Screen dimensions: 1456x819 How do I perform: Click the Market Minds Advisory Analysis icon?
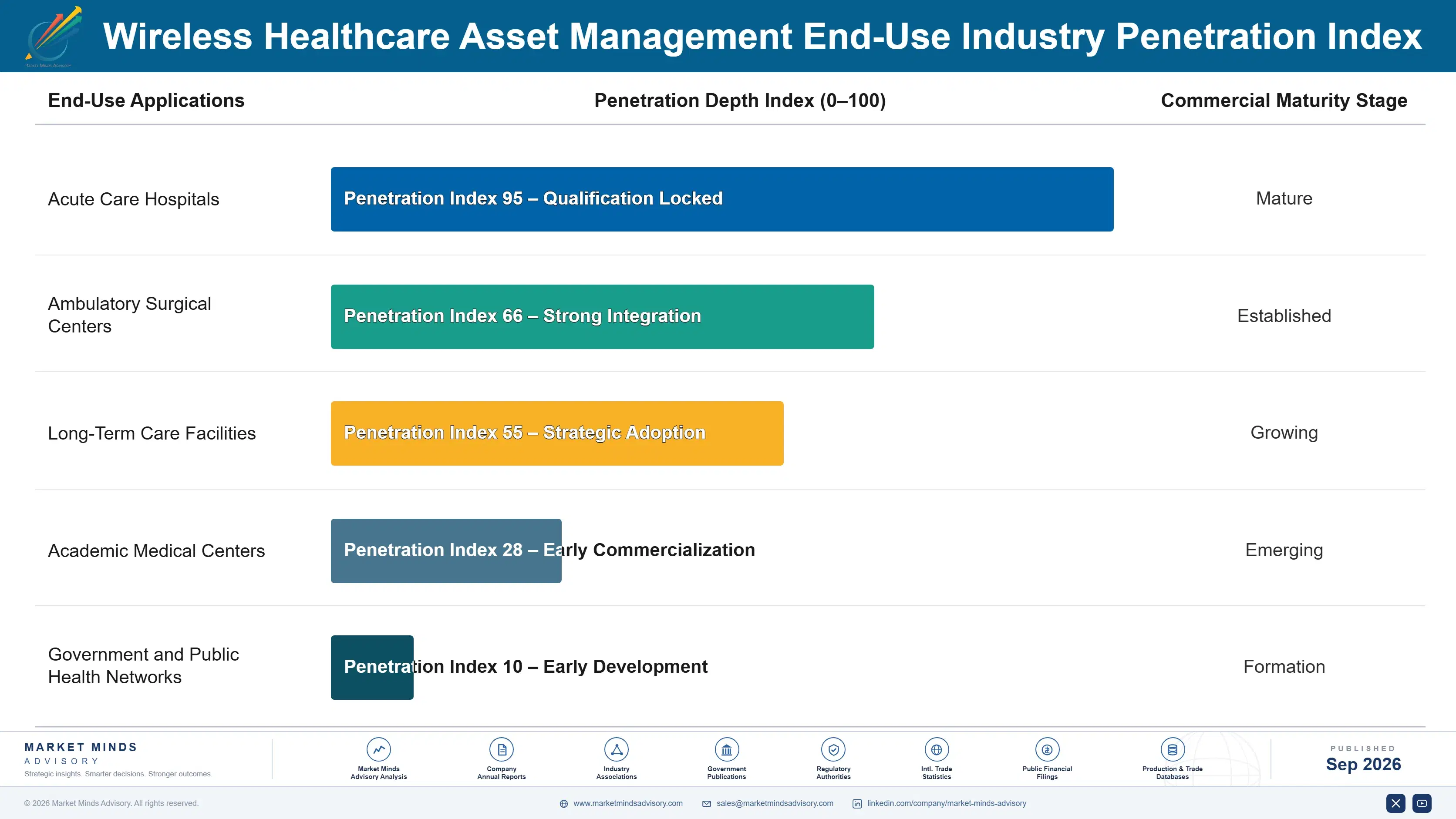click(379, 749)
